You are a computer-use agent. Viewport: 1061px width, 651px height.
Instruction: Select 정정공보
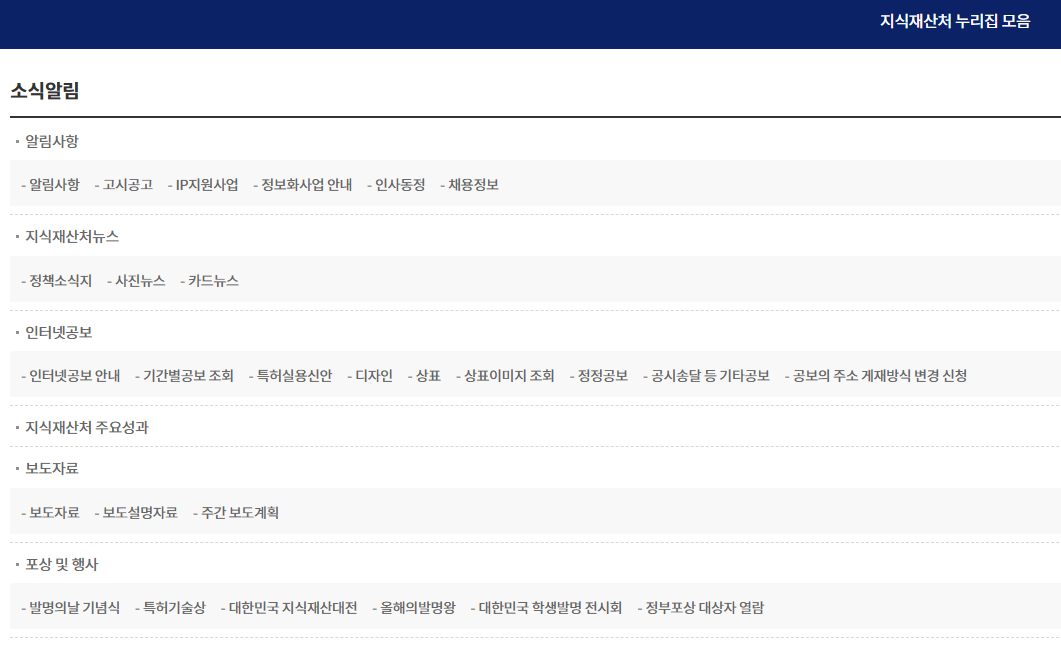pyautogui.click(x=602, y=376)
